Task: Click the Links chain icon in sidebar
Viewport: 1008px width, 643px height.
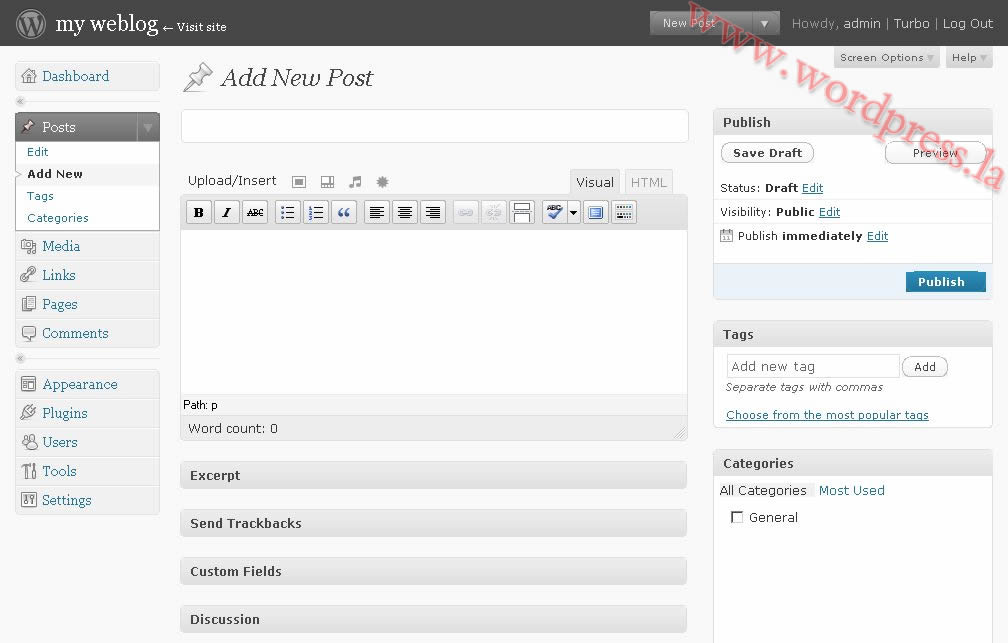Action: tap(29, 275)
